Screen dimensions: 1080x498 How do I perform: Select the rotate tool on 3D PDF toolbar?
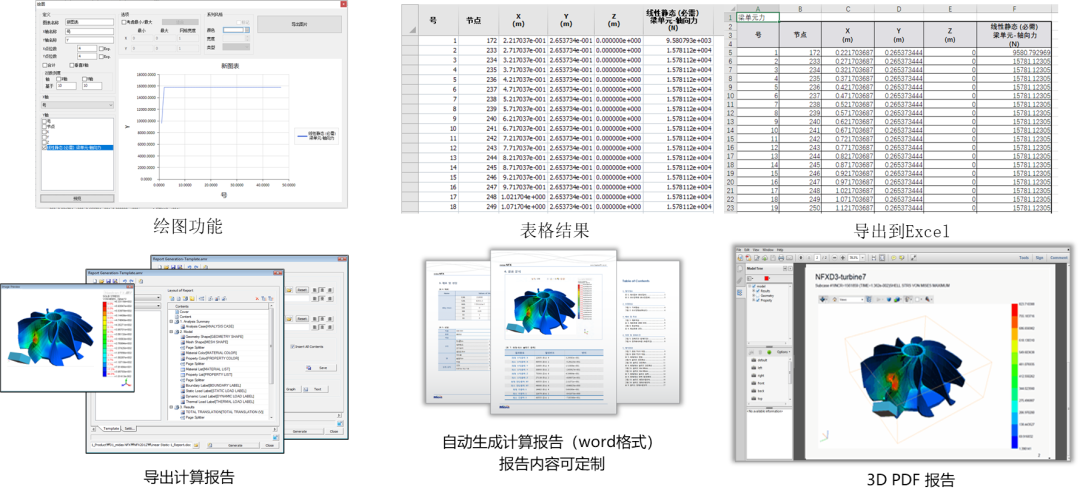tap(822, 300)
